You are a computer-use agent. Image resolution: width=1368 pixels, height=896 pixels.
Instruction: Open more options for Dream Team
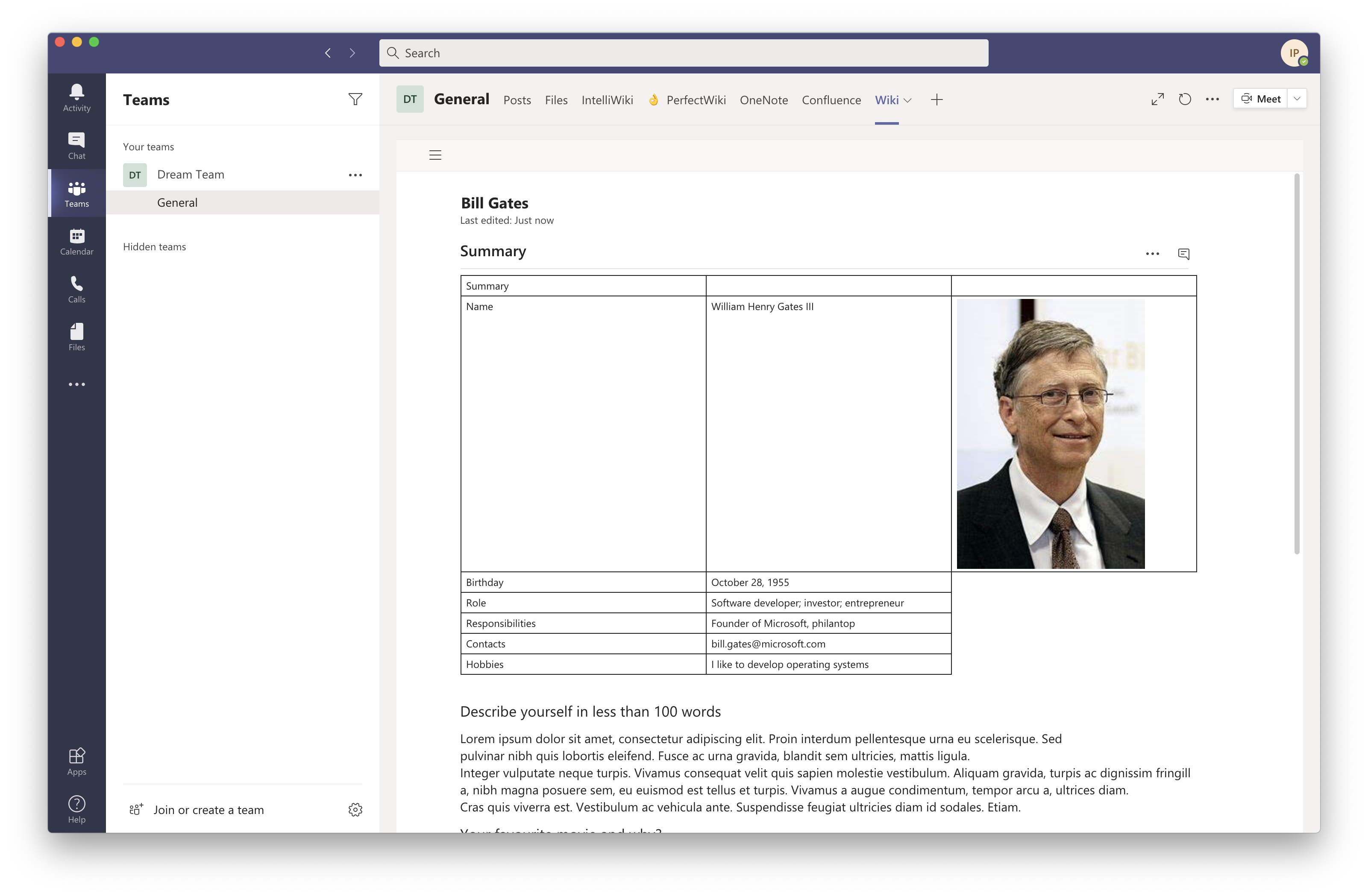point(355,175)
